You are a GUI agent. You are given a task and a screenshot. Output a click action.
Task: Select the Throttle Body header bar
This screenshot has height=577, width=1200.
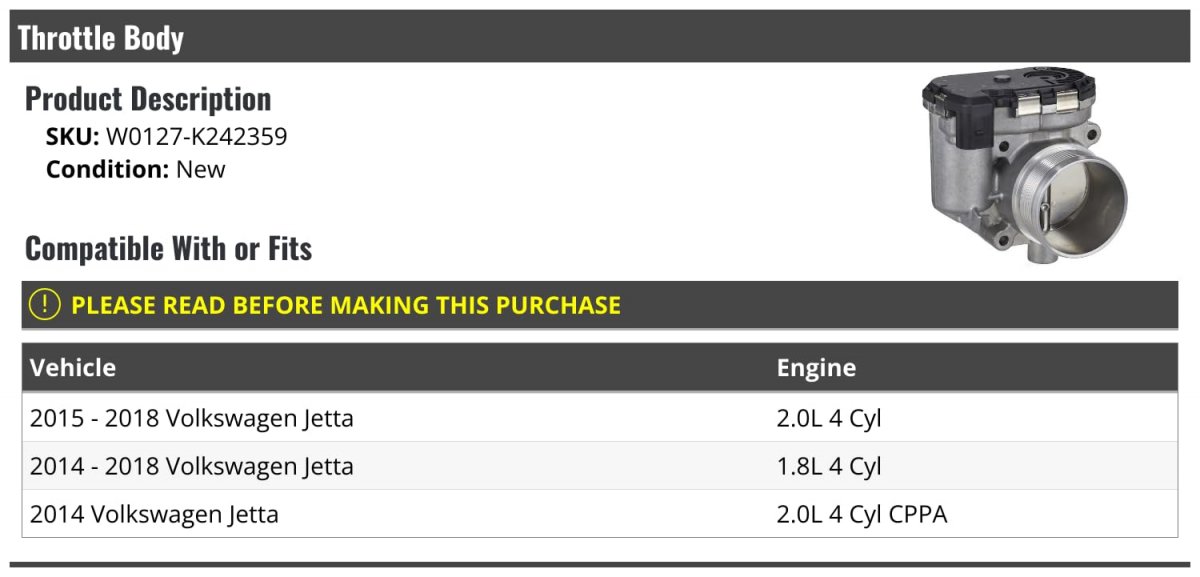(600, 38)
